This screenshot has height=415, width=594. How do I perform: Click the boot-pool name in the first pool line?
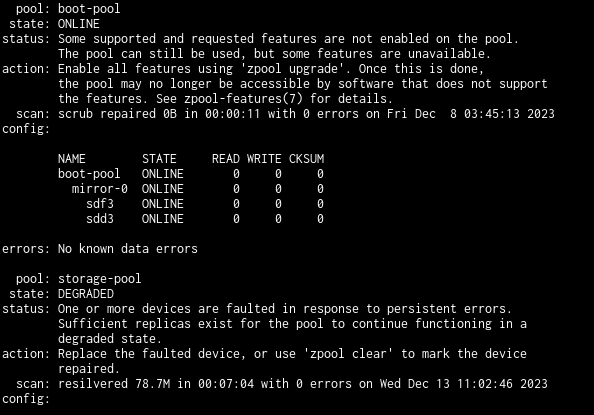[89, 9]
